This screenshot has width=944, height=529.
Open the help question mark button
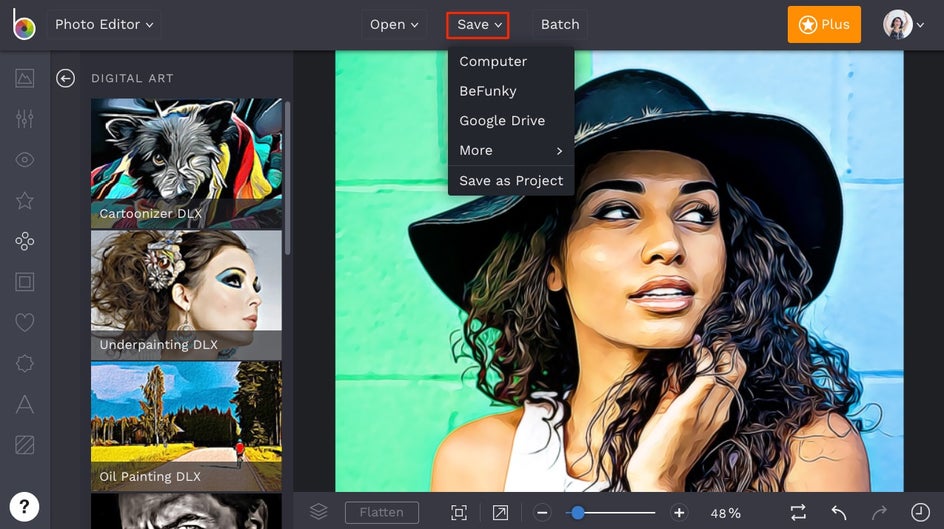24,507
